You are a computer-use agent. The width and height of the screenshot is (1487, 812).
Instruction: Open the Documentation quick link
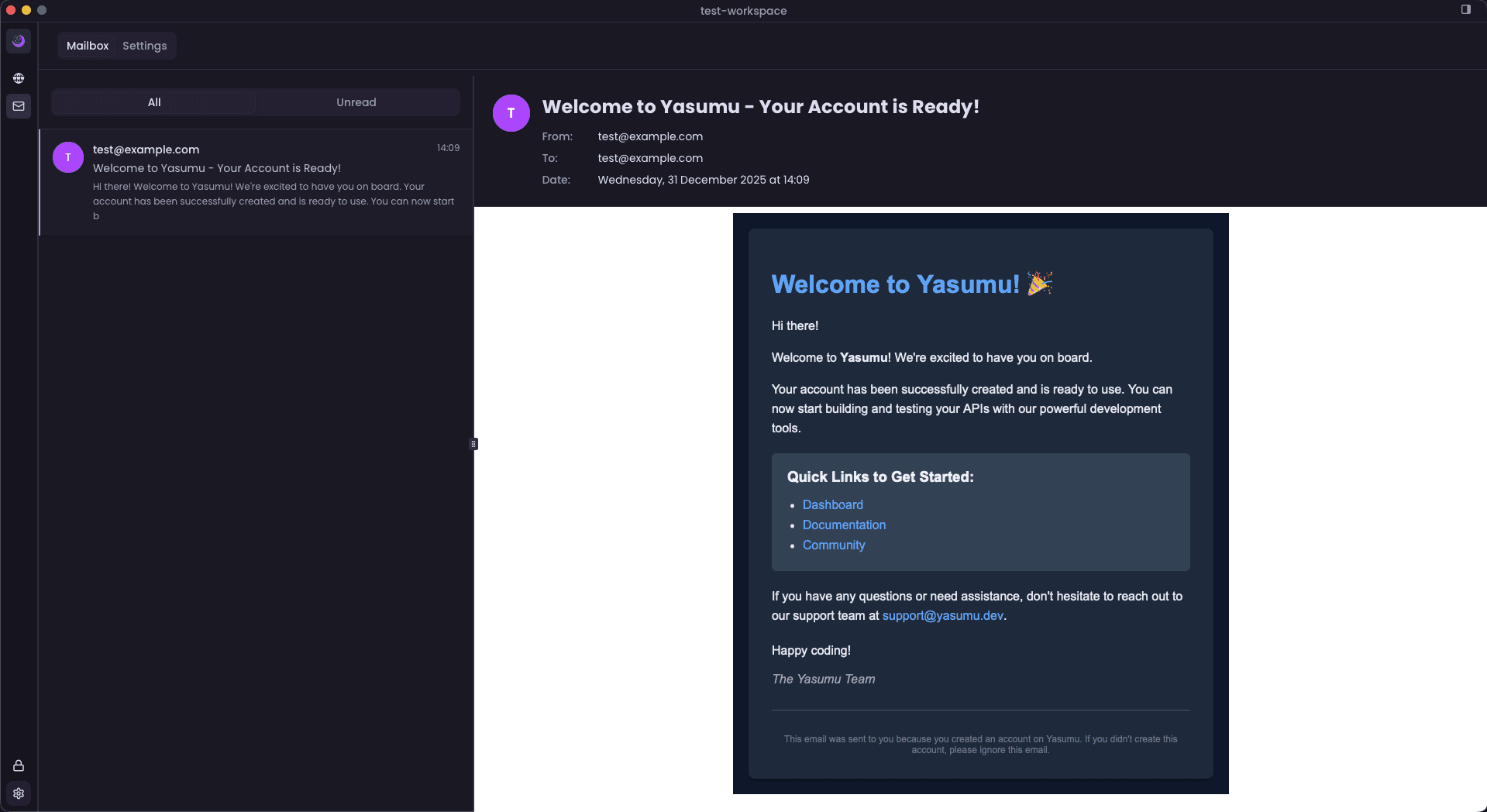pos(844,525)
